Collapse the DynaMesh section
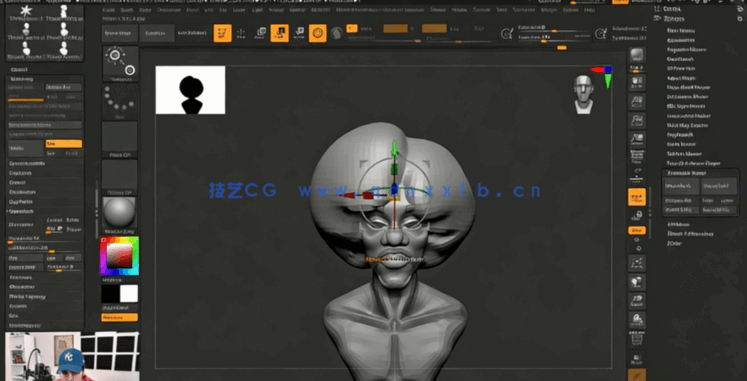Screen dimensions: 747x381 pos(20,211)
